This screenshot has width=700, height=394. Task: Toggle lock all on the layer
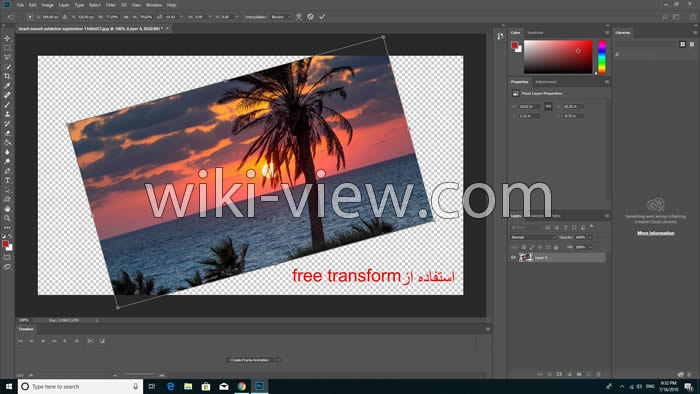point(556,247)
